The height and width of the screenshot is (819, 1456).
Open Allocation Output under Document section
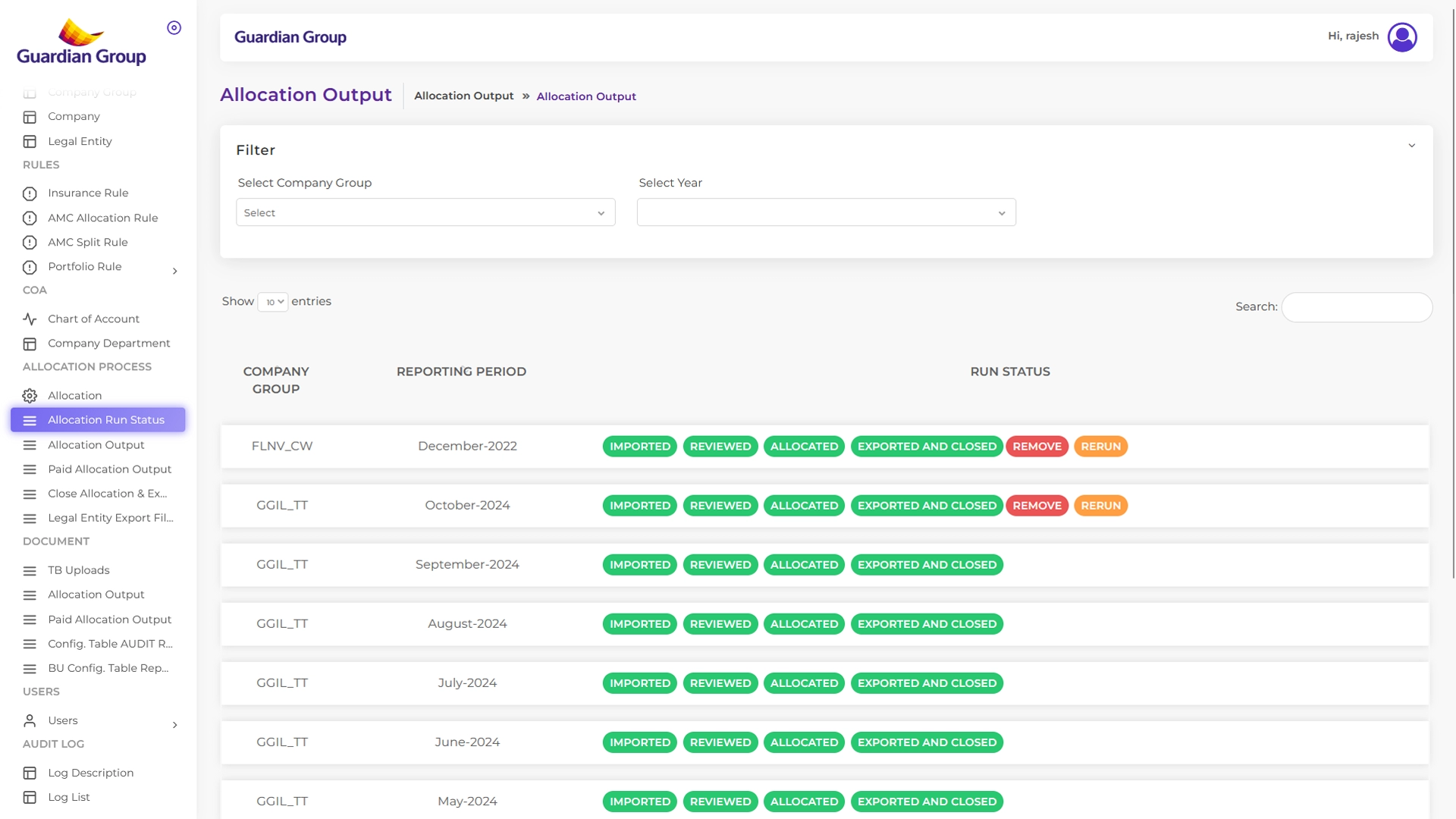pos(96,595)
